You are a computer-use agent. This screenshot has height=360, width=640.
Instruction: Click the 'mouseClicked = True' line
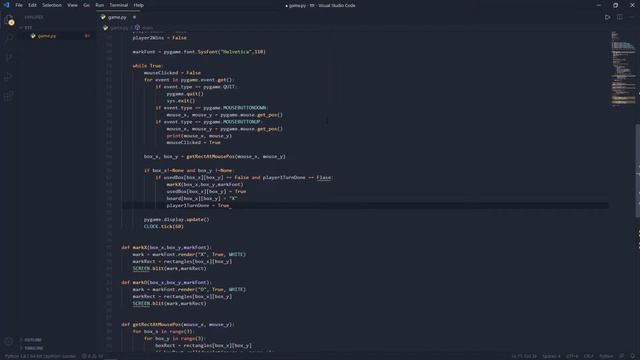193,142
